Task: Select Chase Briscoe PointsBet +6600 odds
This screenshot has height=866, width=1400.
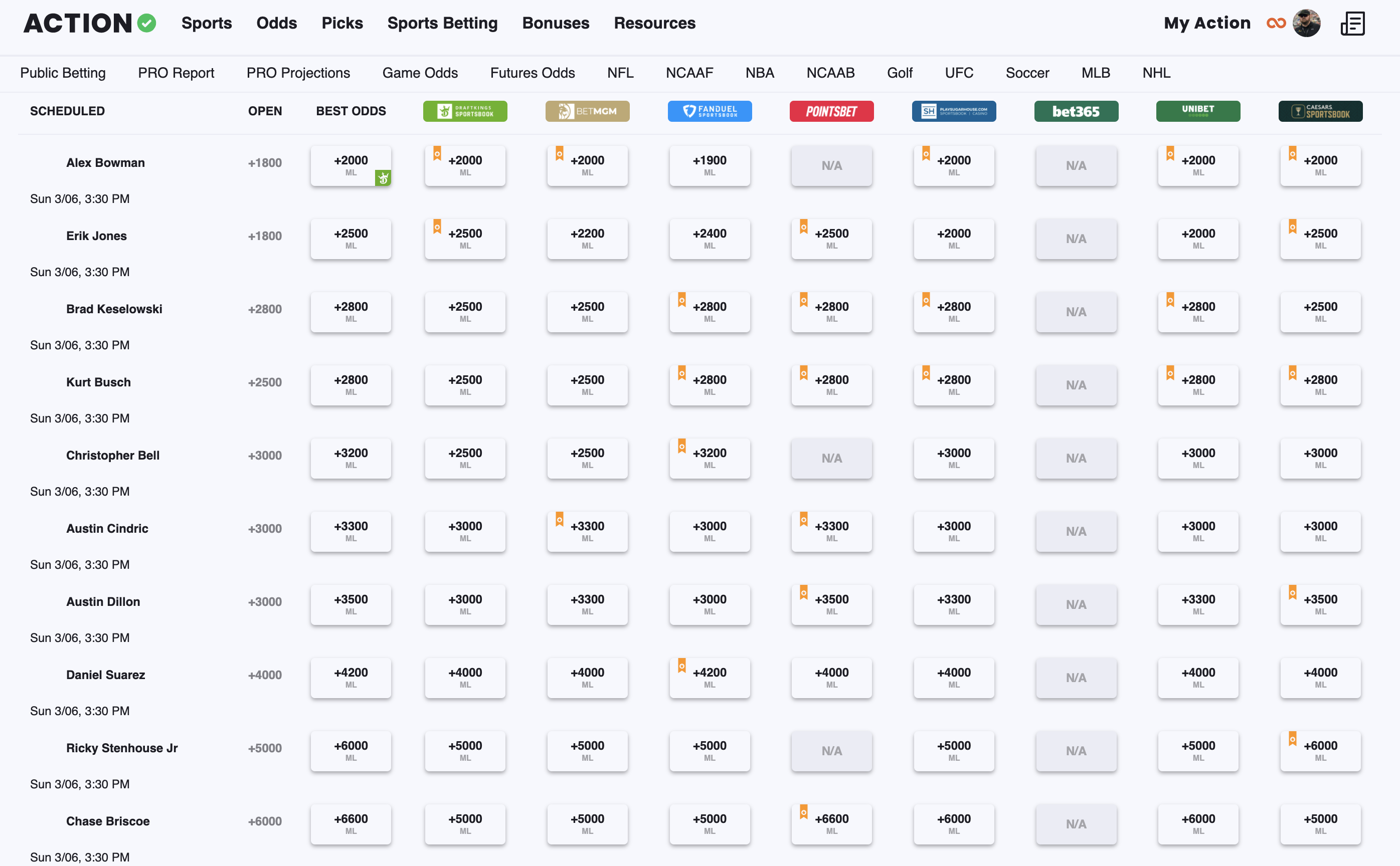Action: point(831,823)
